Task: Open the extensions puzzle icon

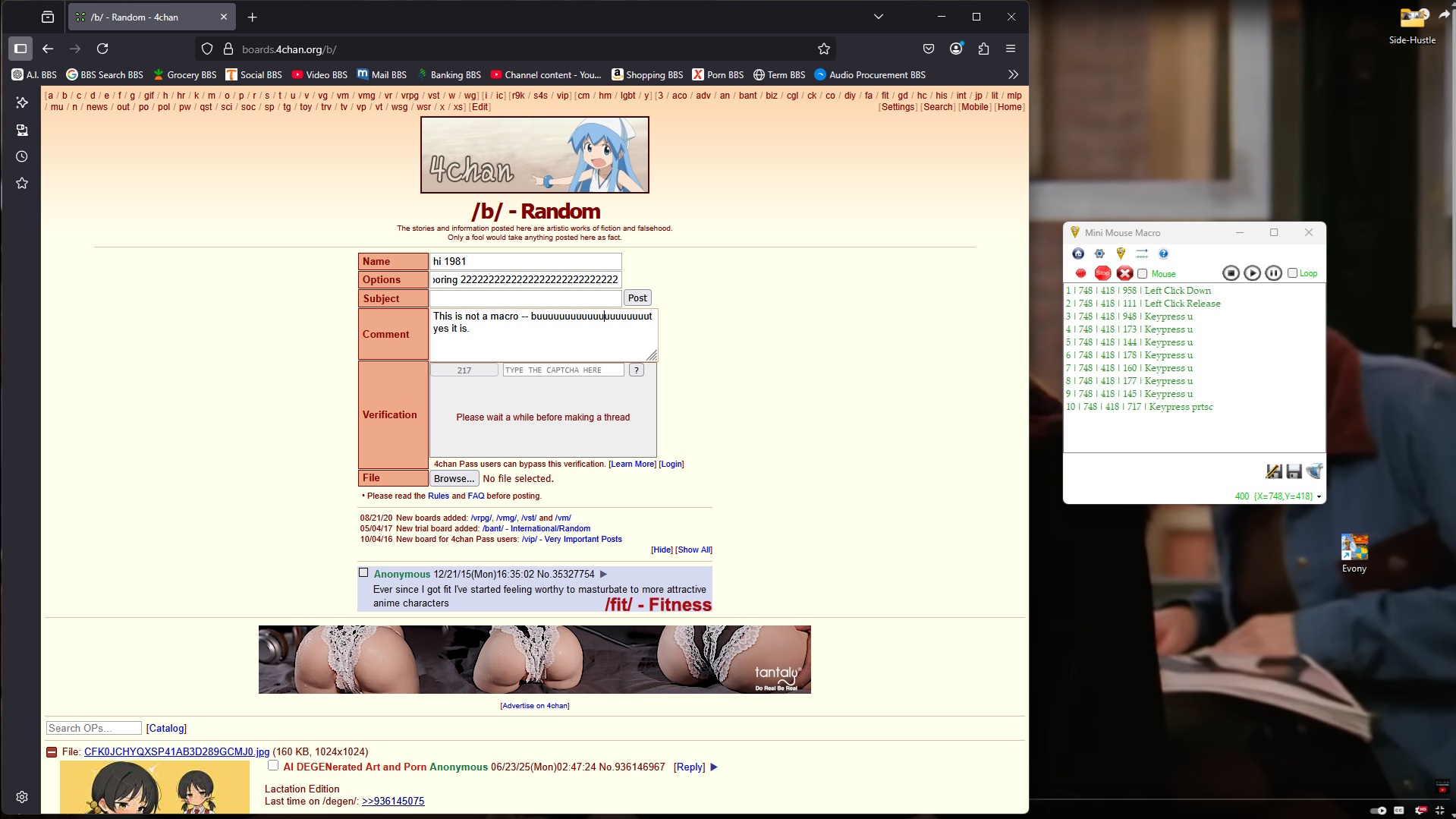Action: tap(983, 49)
